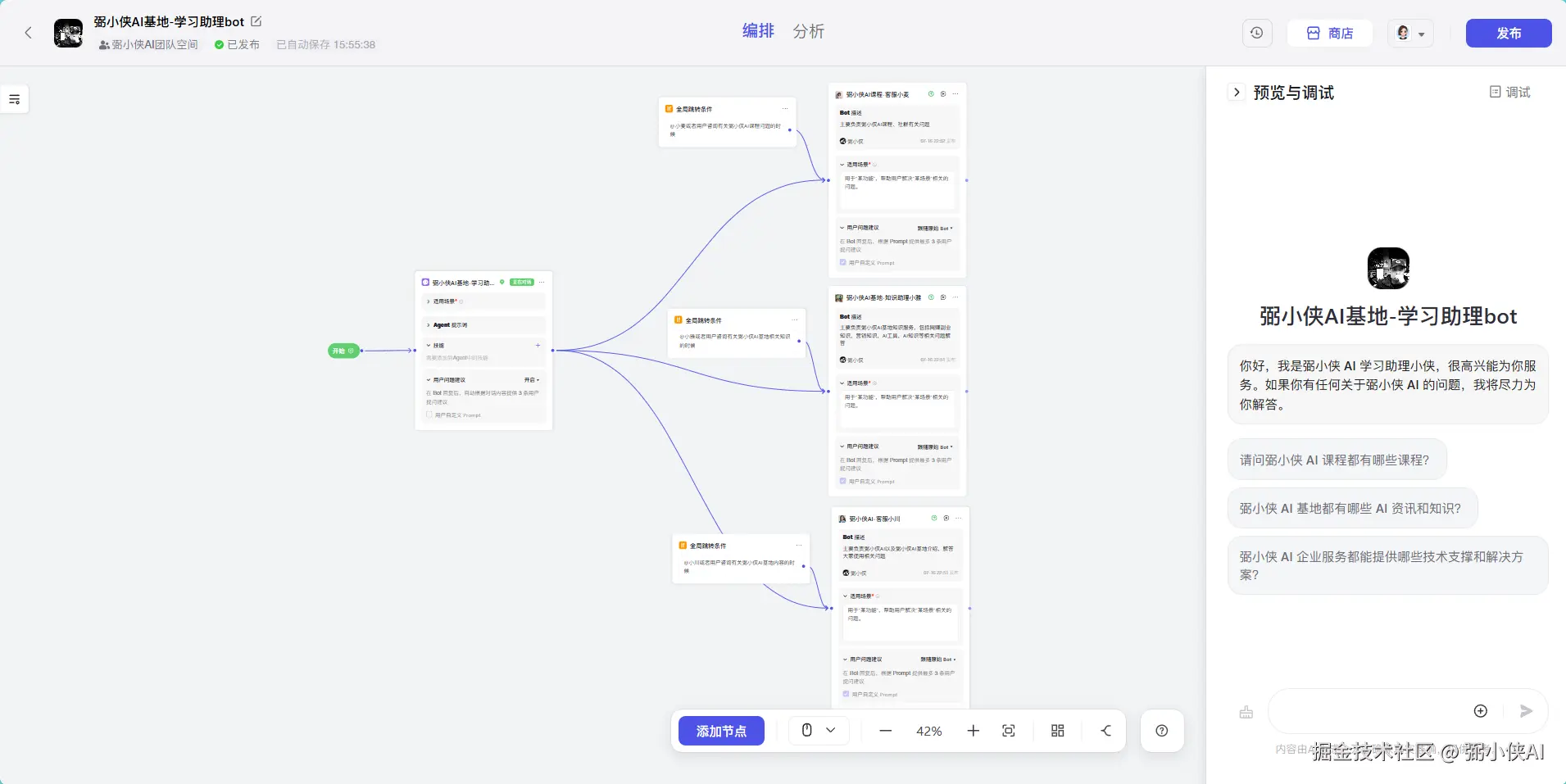Image resolution: width=1566 pixels, height=784 pixels.
Task: Open the help question mark icon
Action: [1162, 731]
